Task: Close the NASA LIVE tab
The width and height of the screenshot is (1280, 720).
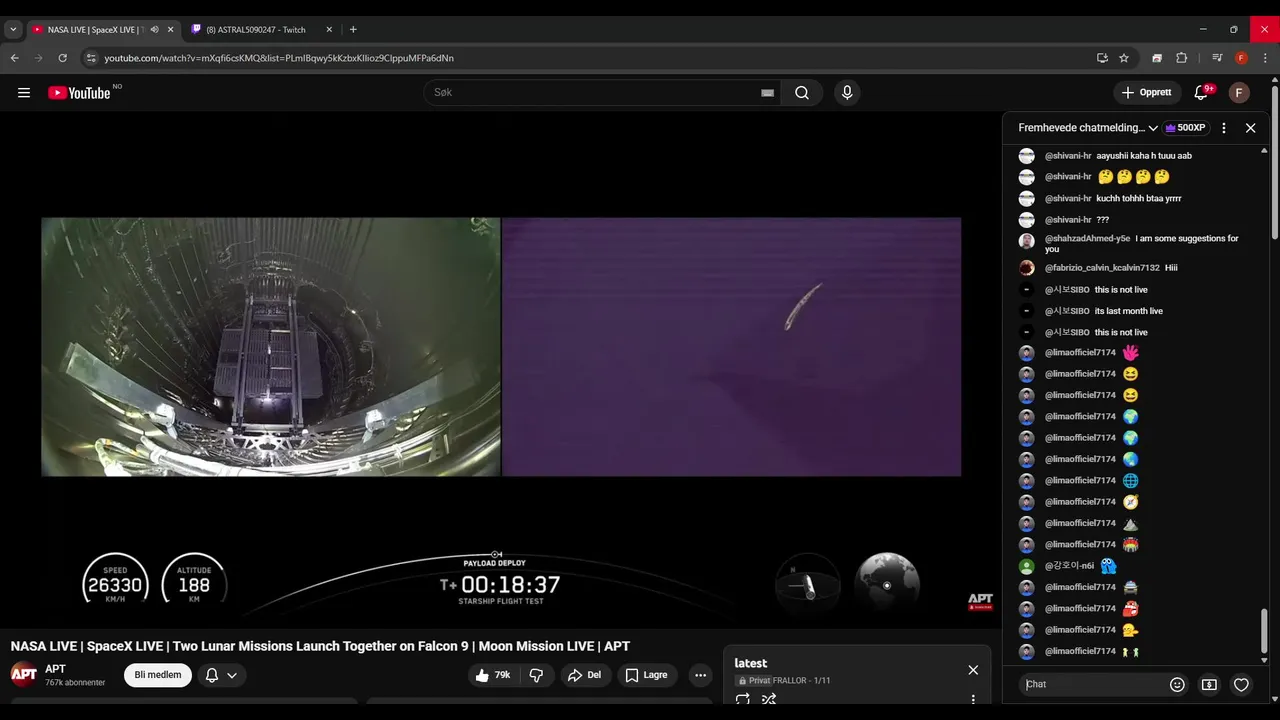Action: (170, 30)
